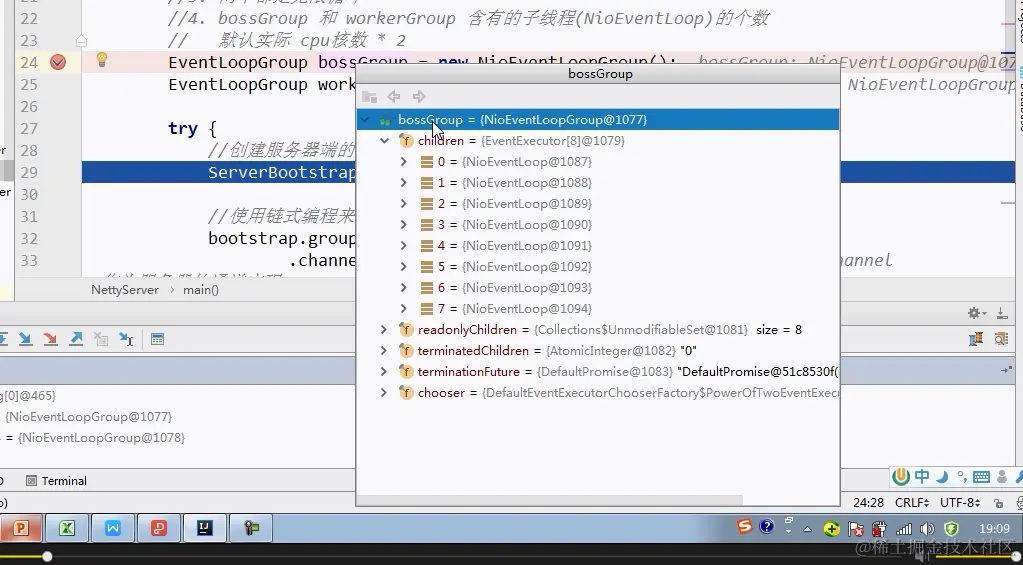Click the back arrow in bossGroup popup
1023x565 pixels.
(x=394, y=97)
